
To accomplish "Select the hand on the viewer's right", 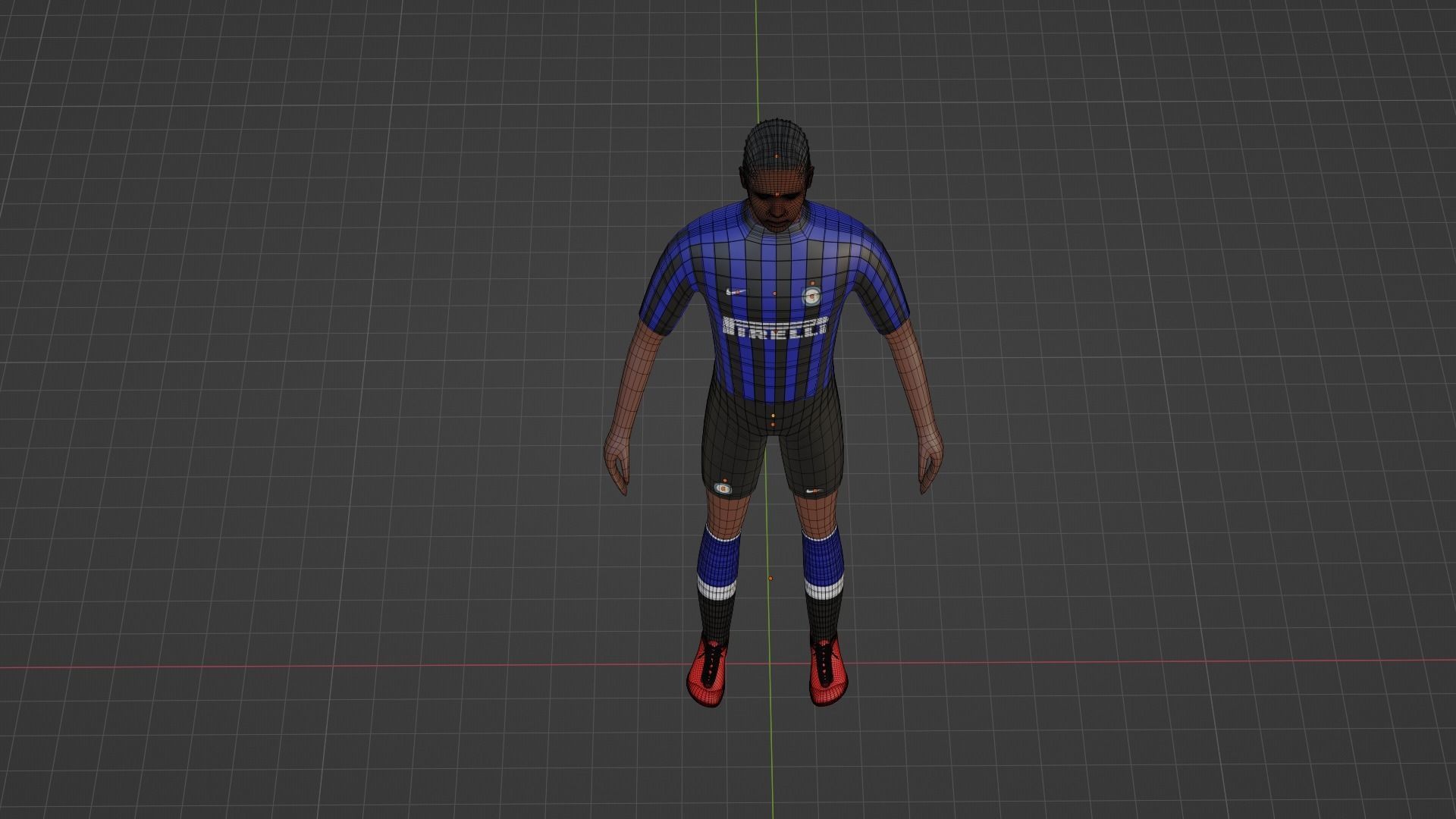I will (x=930, y=463).
